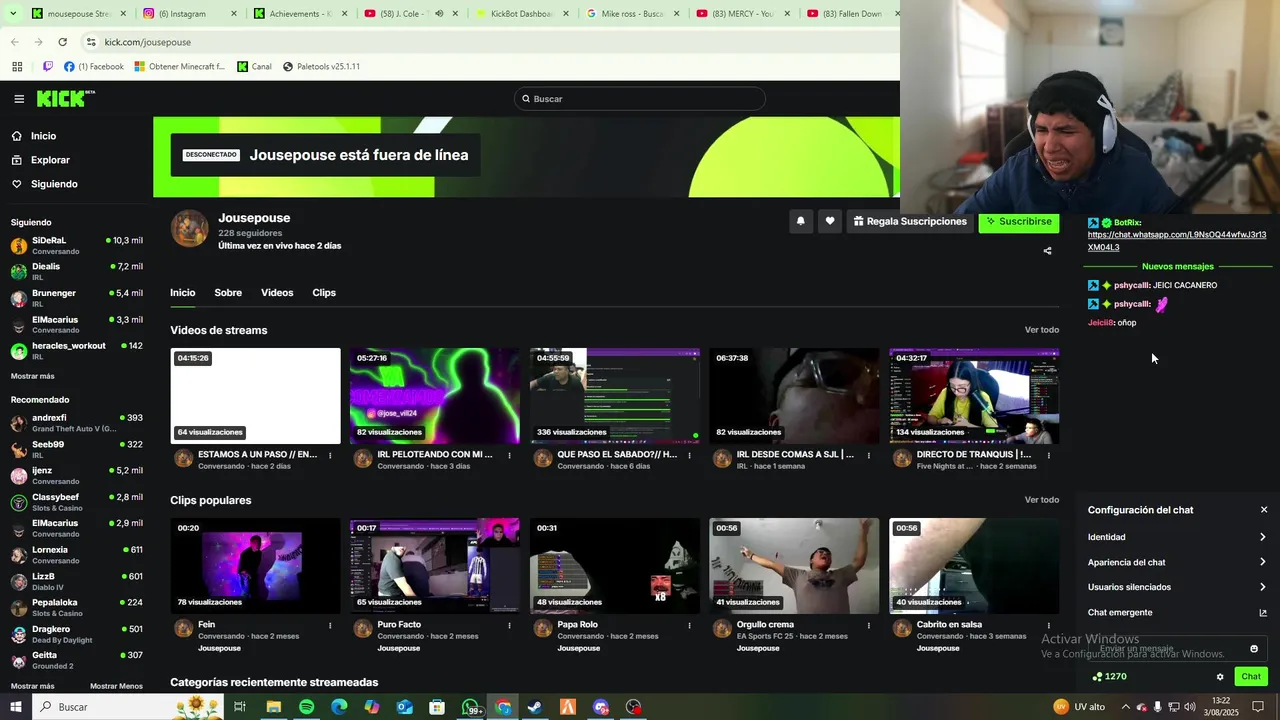Open options for DIRECTO DE TRANQUIS video

tap(1048, 455)
